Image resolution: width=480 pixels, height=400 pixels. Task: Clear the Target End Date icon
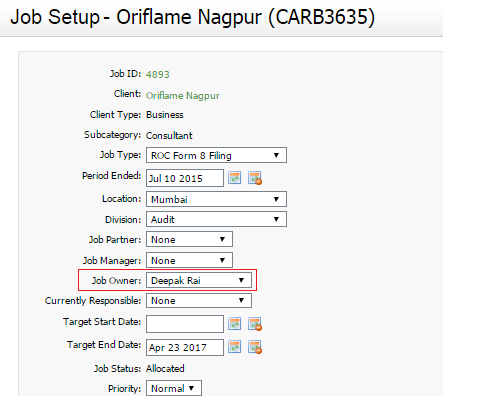click(x=255, y=347)
